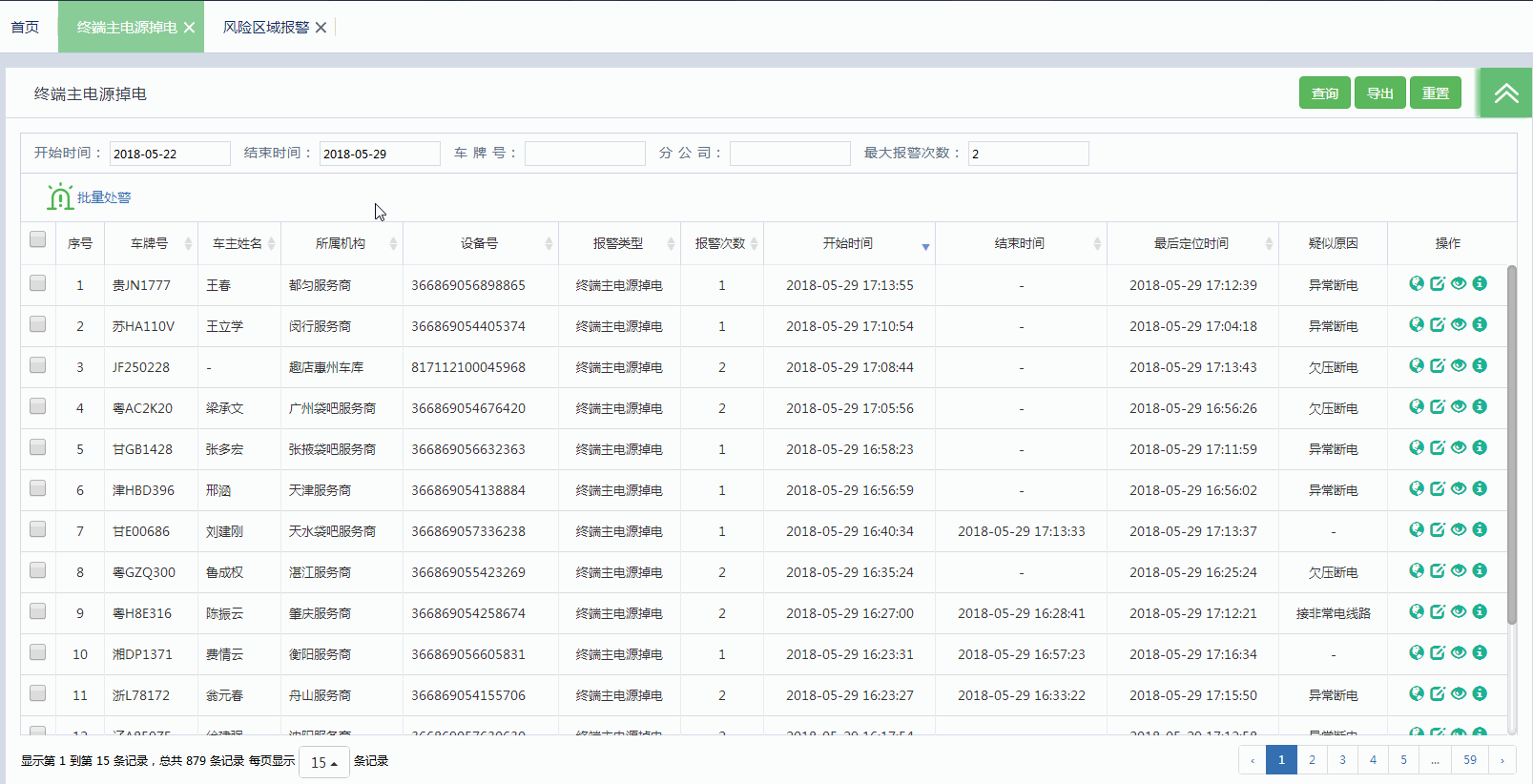The image size is (1533, 784).
Task: Sort table by 报警次数 column header
Action: click(x=720, y=244)
